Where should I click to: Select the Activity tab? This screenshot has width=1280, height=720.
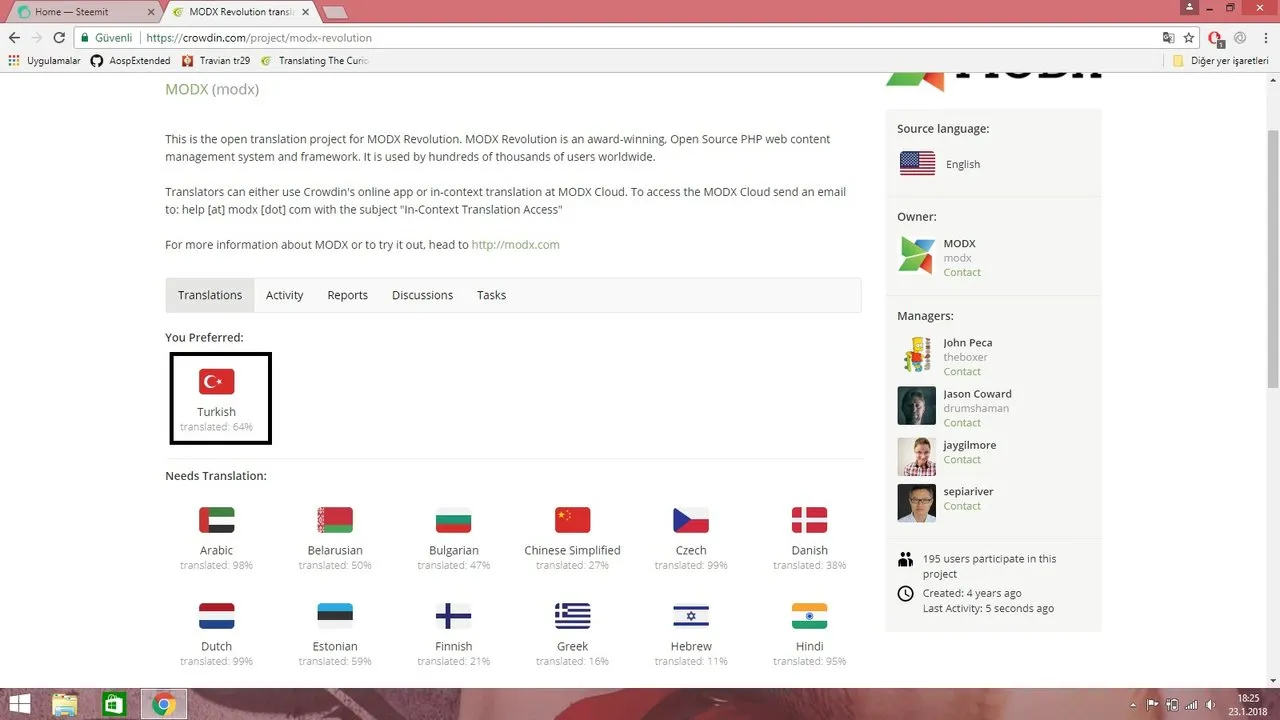(x=285, y=295)
